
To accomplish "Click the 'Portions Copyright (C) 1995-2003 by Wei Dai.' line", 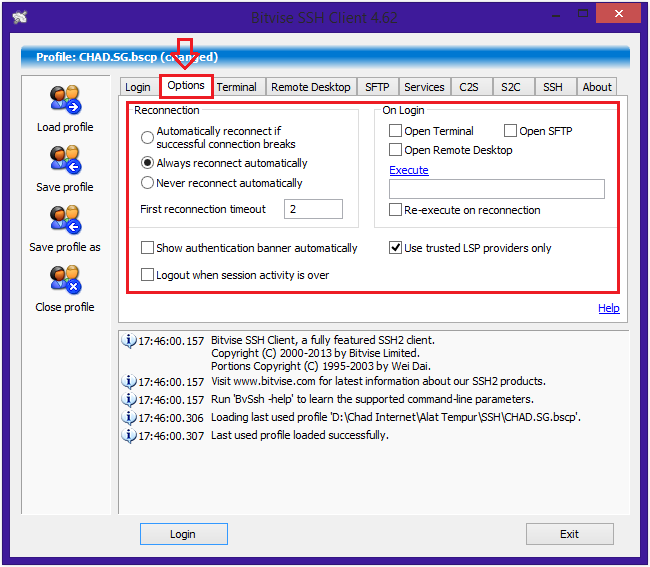I will [321, 366].
